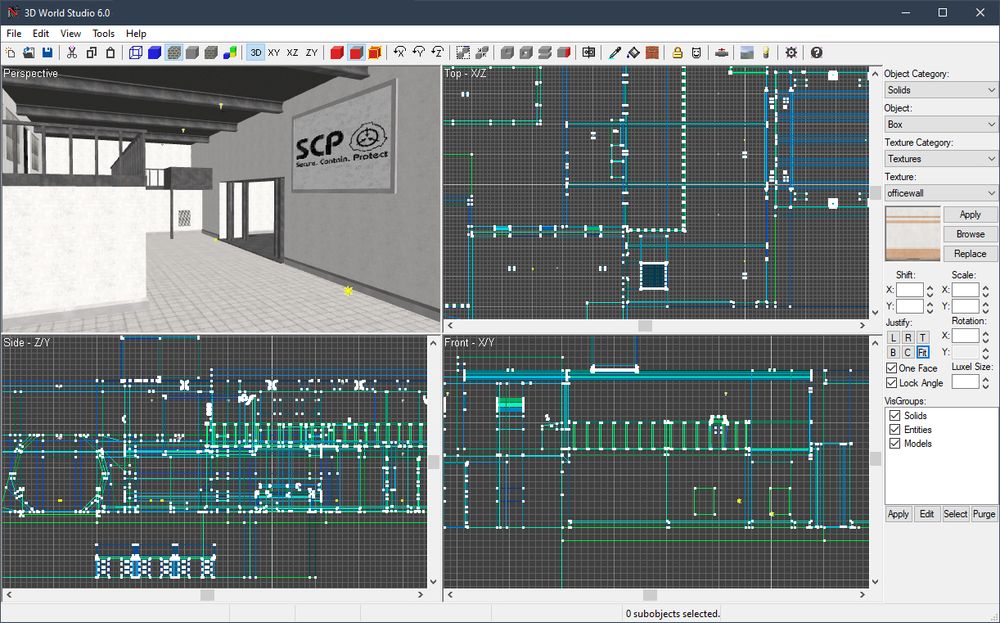This screenshot has height=623, width=1000.
Task: Click the red and yellow cube icon
Action: [375, 52]
